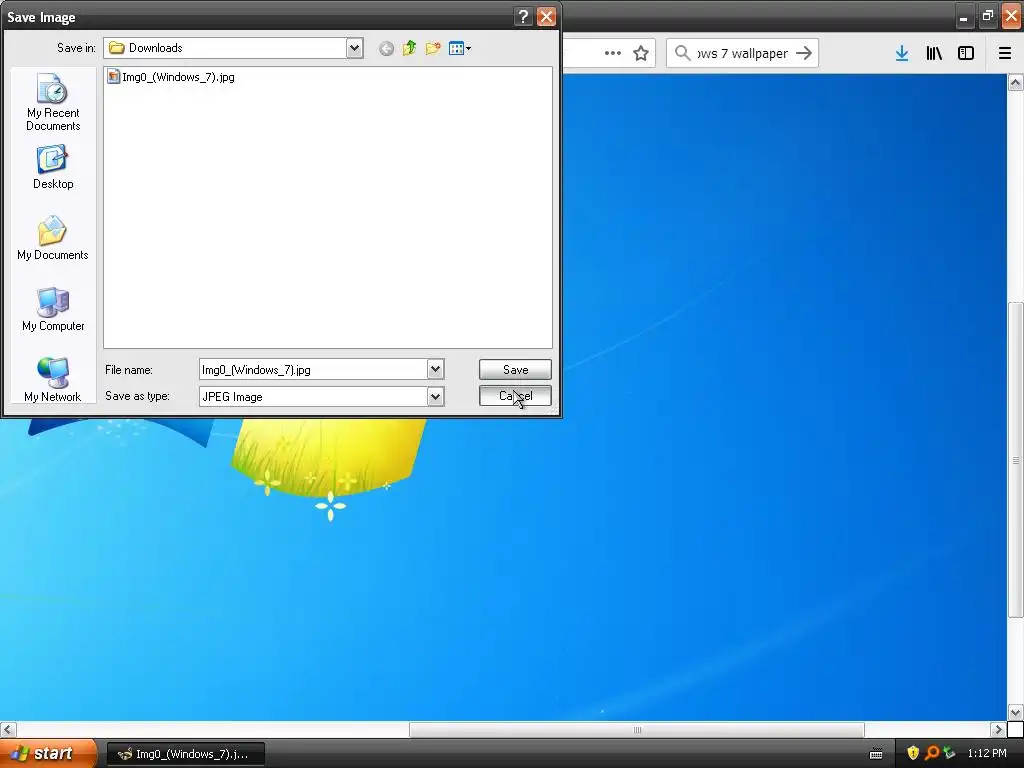Click the horizontal scrollbar right arrow
Viewport: 1024px width, 768px height.
(x=998, y=729)
